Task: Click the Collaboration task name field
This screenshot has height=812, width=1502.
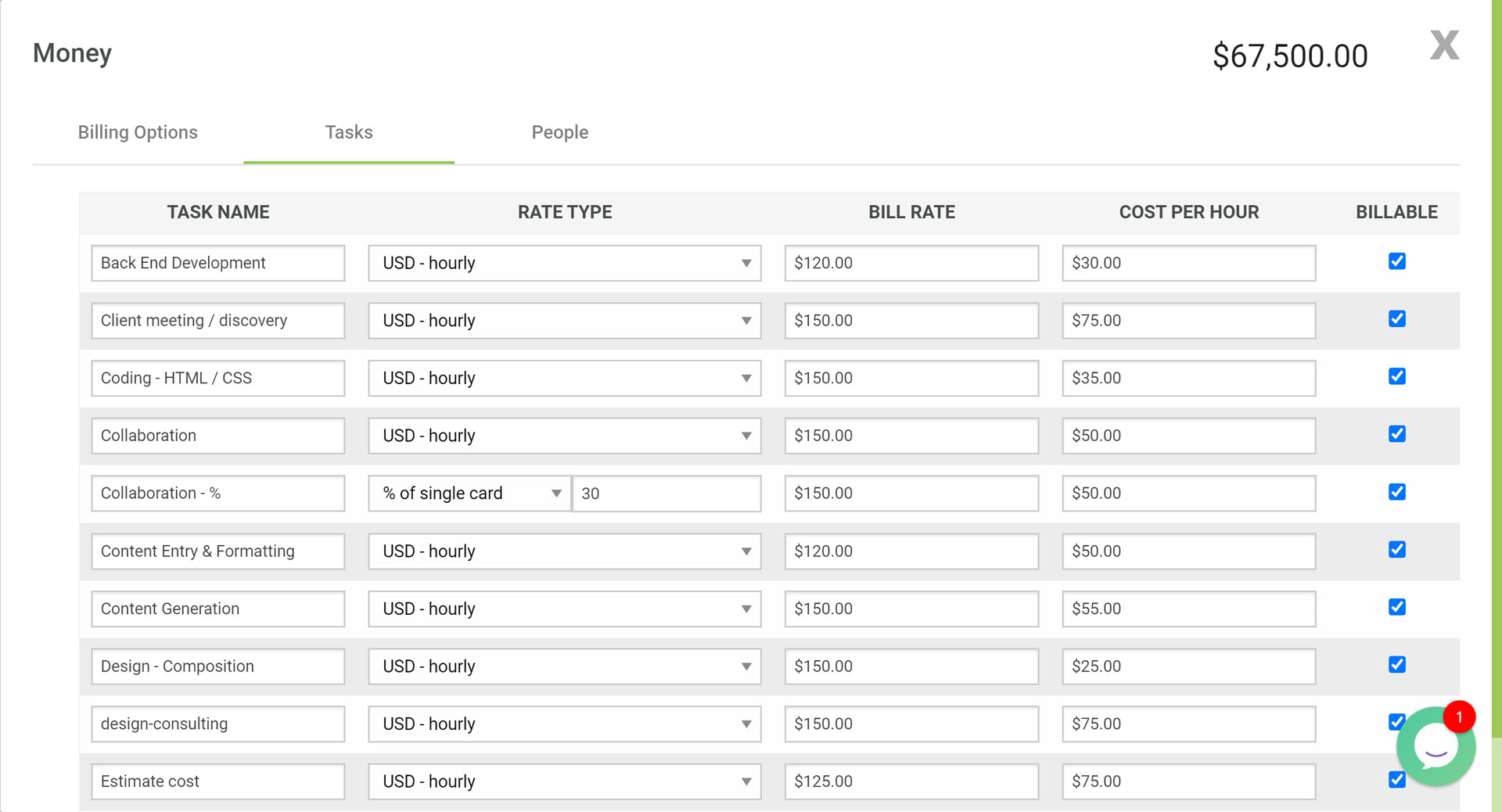Action: (217, 436)
